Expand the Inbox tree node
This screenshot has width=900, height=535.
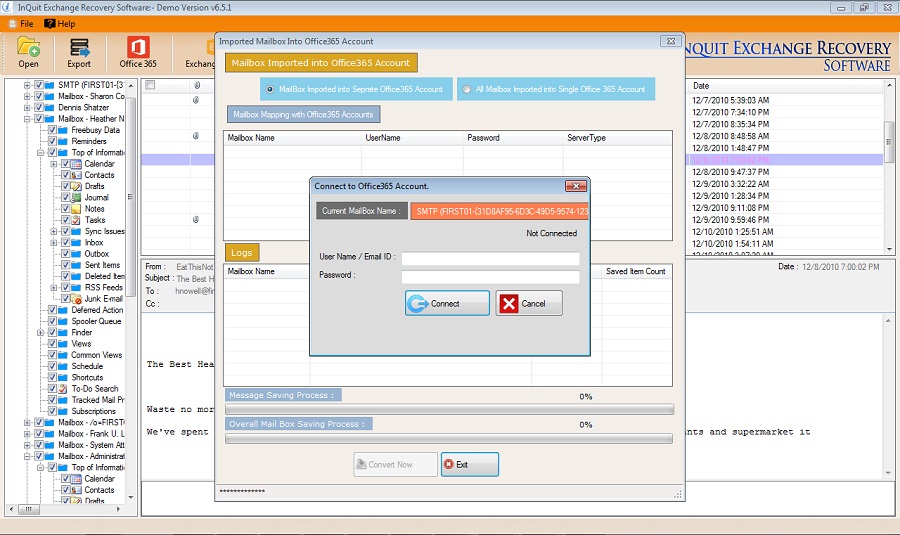[x=53, y=242]
